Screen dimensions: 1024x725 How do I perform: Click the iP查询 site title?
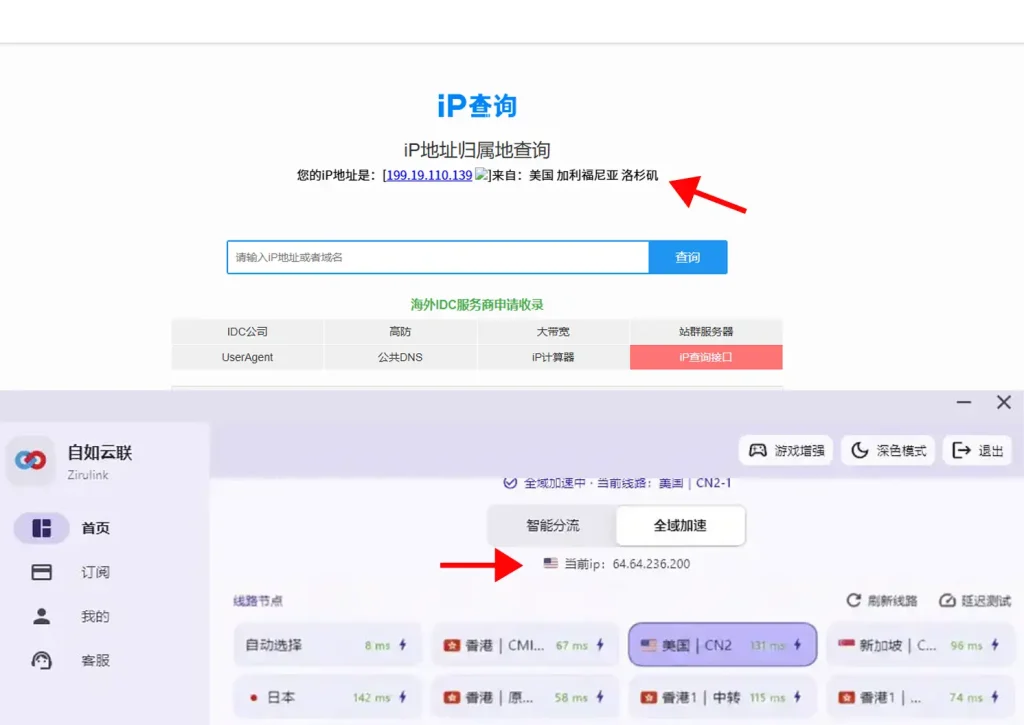tap(477, 106)
